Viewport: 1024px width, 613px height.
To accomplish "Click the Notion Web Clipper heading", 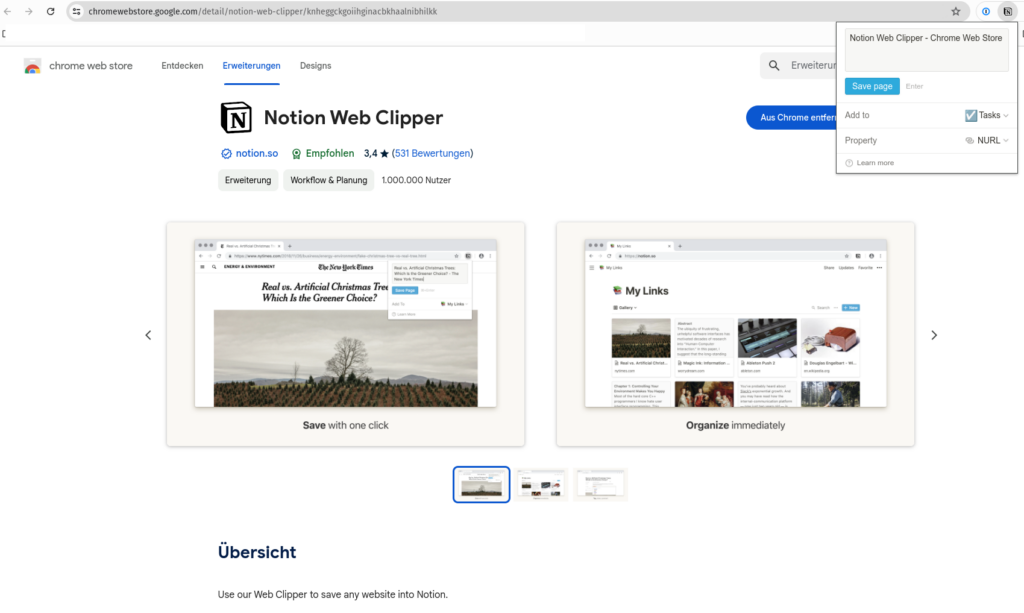I will click(x=353, y=118).
